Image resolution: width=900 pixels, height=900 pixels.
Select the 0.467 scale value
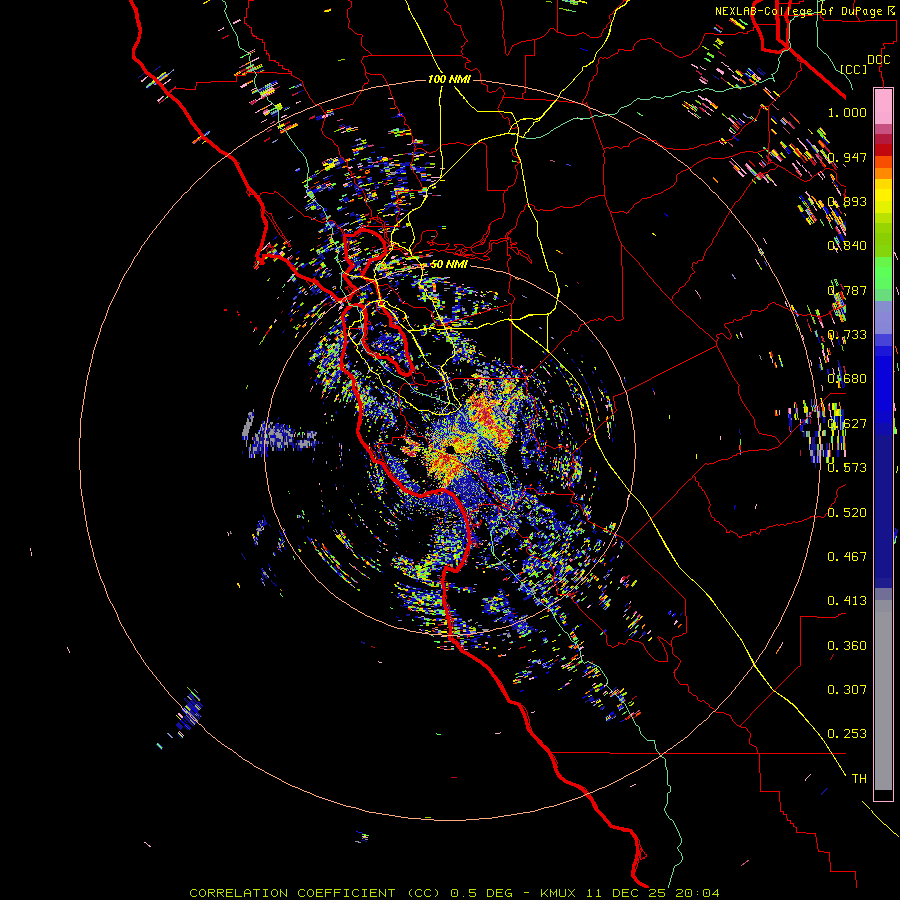click(847, 557)
